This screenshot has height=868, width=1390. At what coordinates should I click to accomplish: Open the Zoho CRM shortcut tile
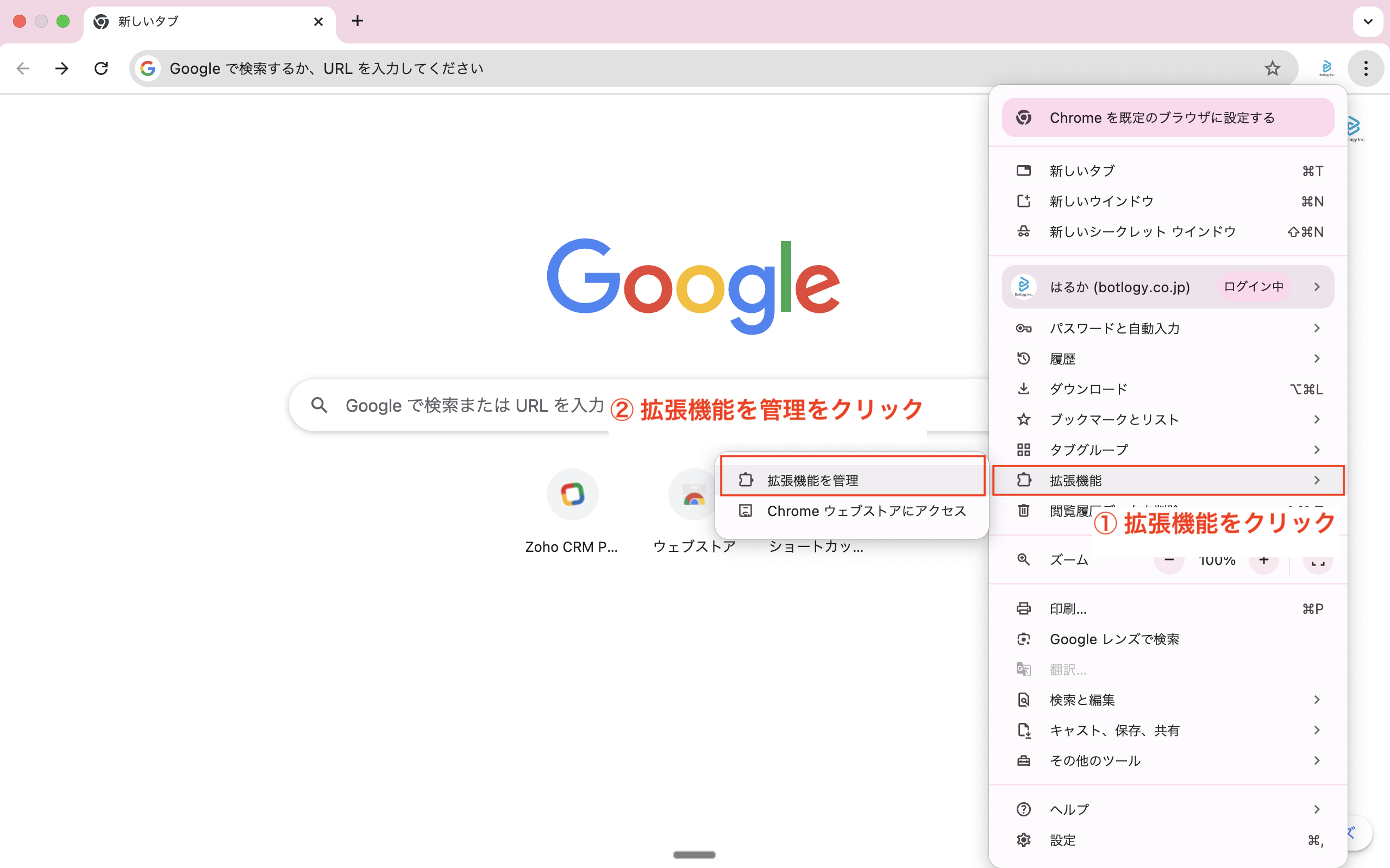(572, 494)
